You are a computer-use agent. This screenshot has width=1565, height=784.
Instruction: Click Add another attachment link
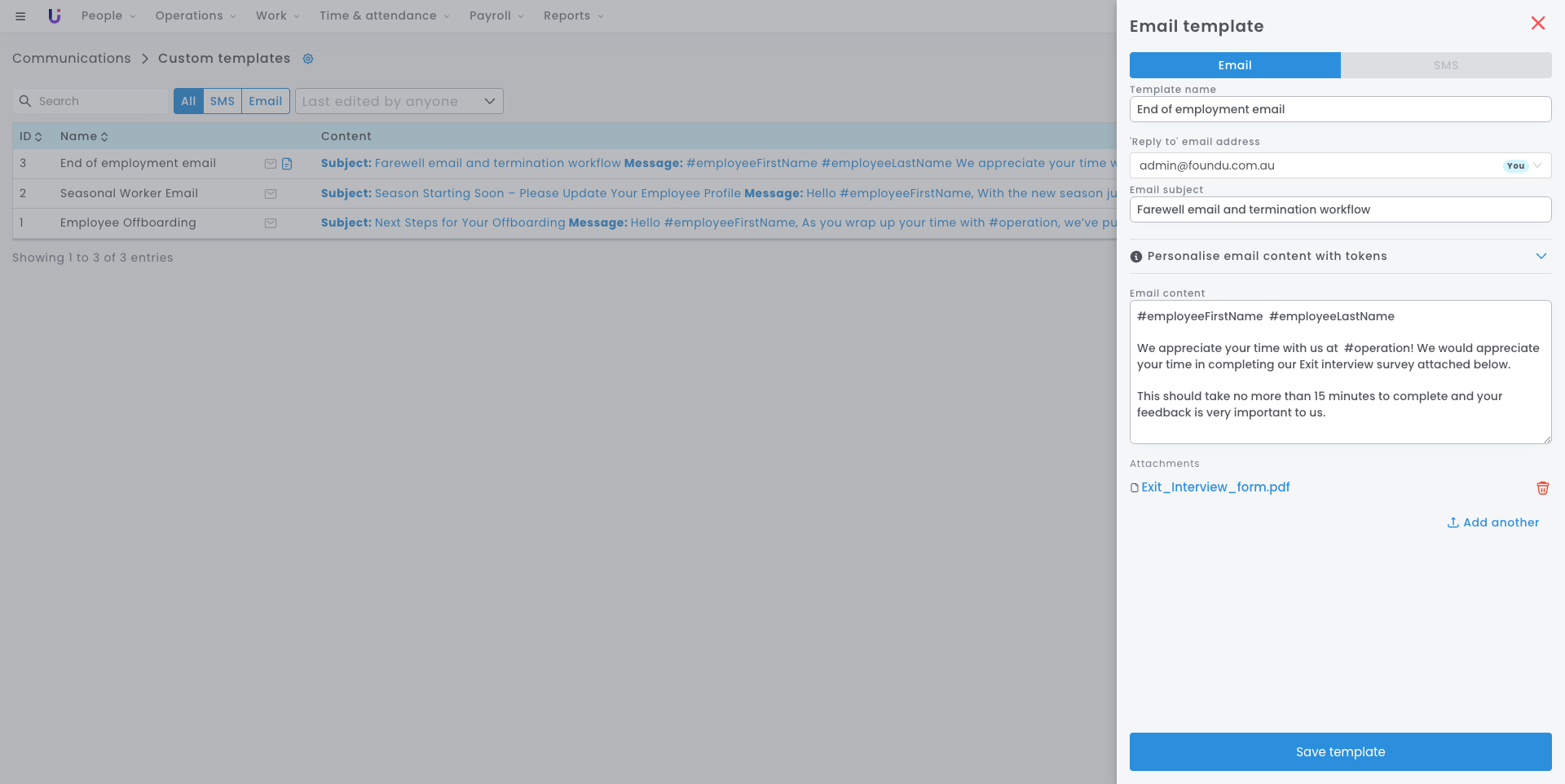tap(1493, 522)
